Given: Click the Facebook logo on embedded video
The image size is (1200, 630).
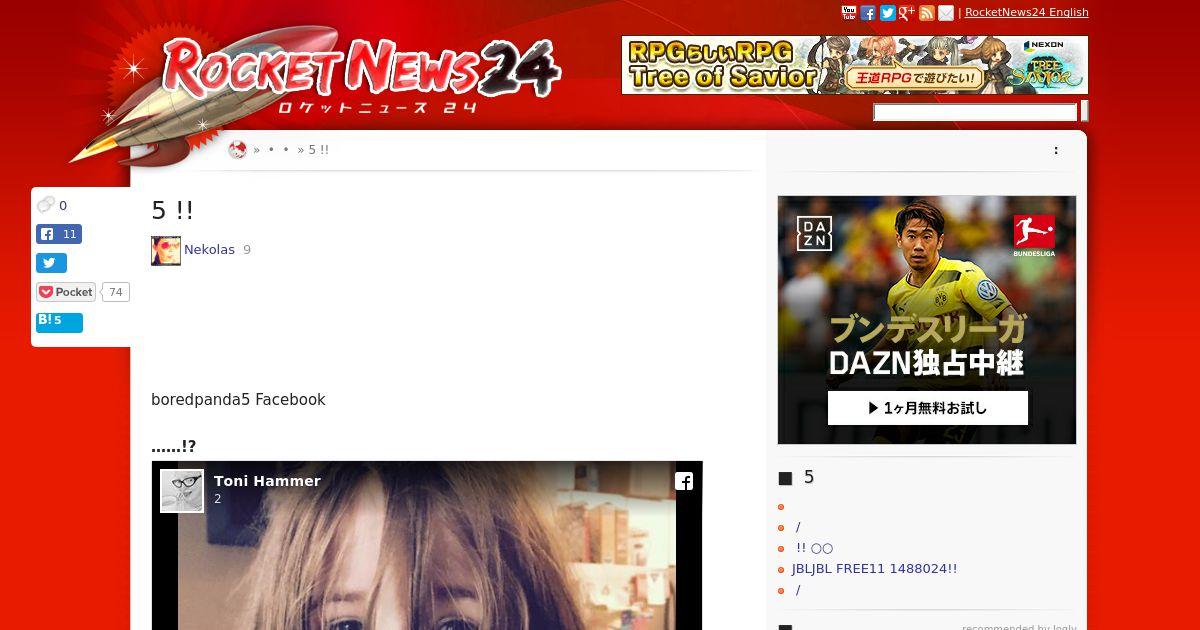Looking at the screenshot, I should (x=684, y=481).
